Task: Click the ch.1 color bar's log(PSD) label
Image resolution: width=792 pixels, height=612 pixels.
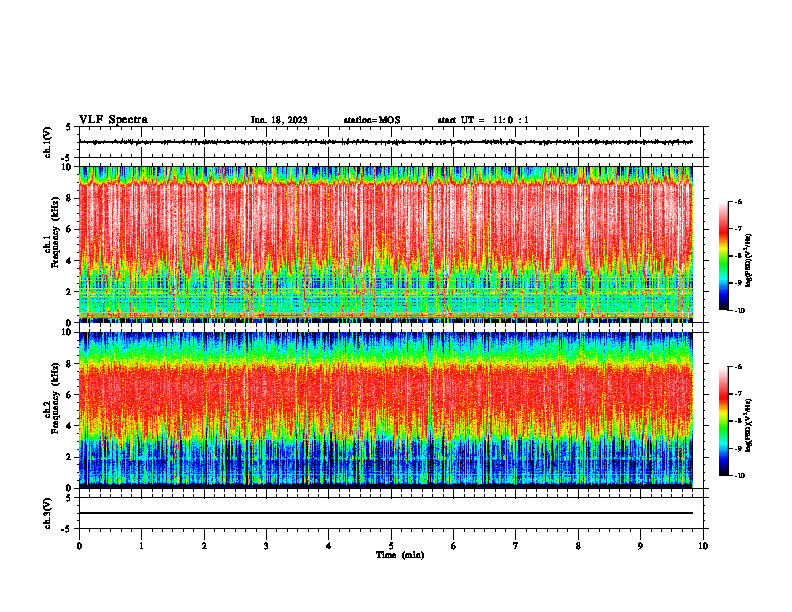Action: pos(749,260)
